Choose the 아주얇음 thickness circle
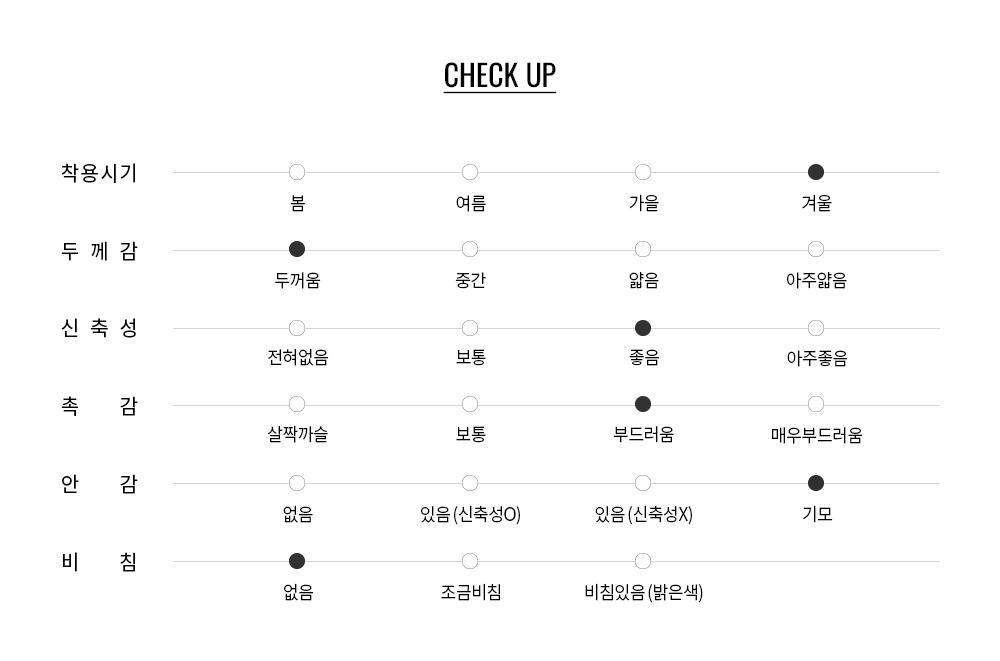 click(816, 249)
